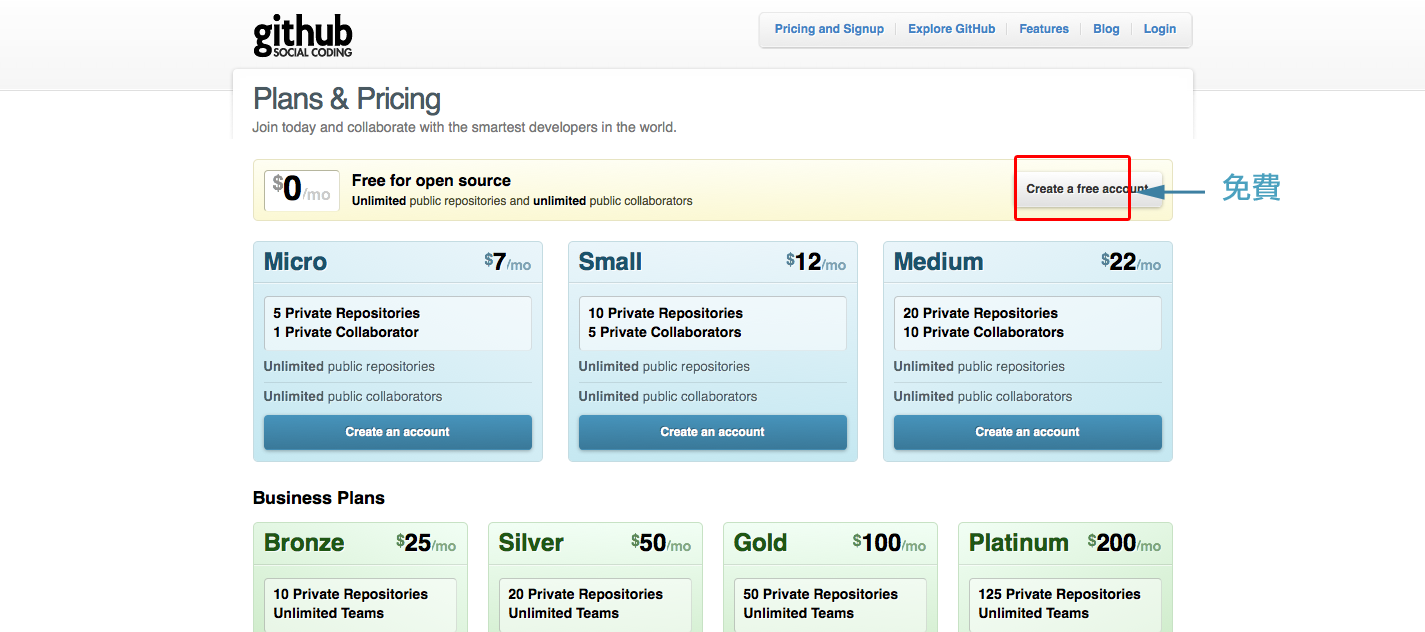The width and height of the screenshot is (1425, 632).
Task: Click the $100/mo Gold price
Action: 889,543
